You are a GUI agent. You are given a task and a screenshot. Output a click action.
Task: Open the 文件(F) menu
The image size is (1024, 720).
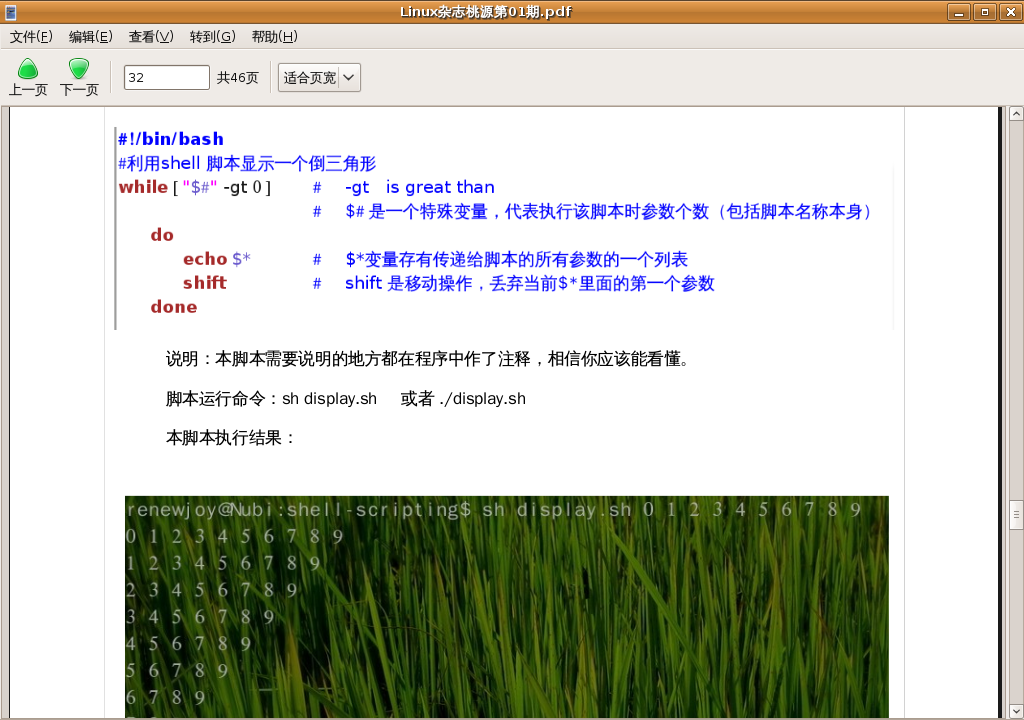tap(31, 37)
